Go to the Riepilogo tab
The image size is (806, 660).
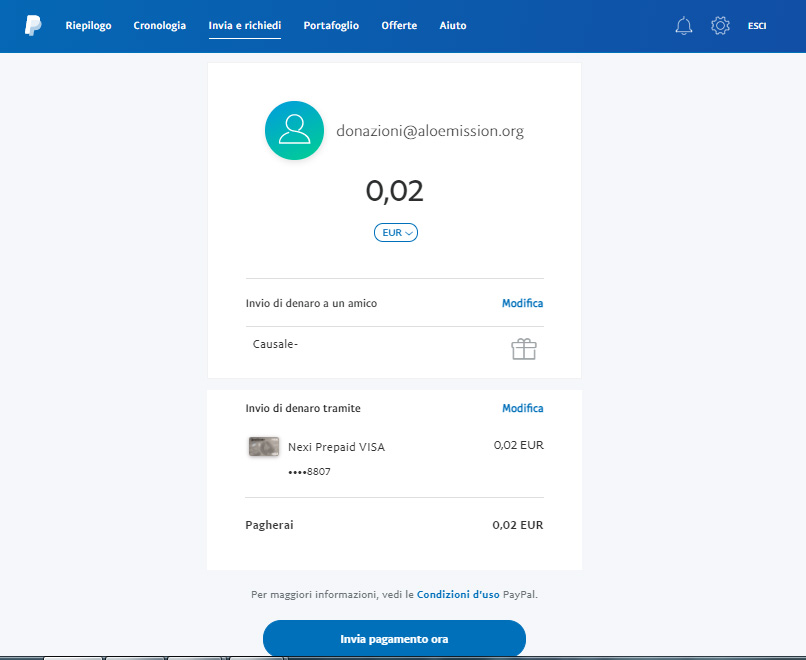click(88, 25)
